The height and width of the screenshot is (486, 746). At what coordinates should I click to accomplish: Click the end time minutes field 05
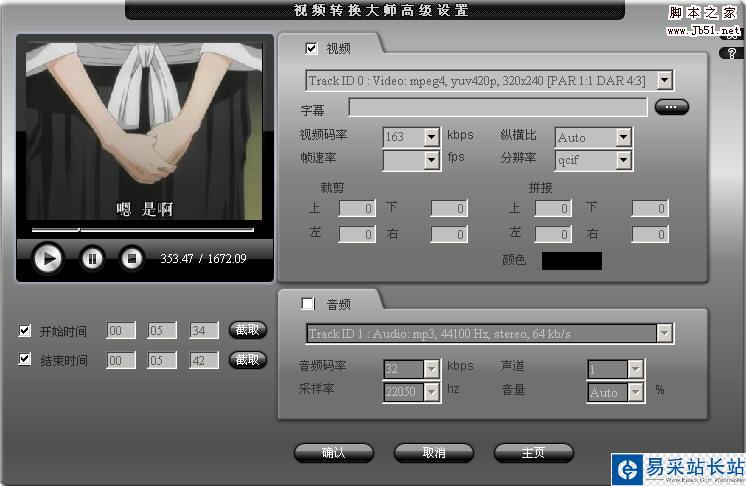162,360
